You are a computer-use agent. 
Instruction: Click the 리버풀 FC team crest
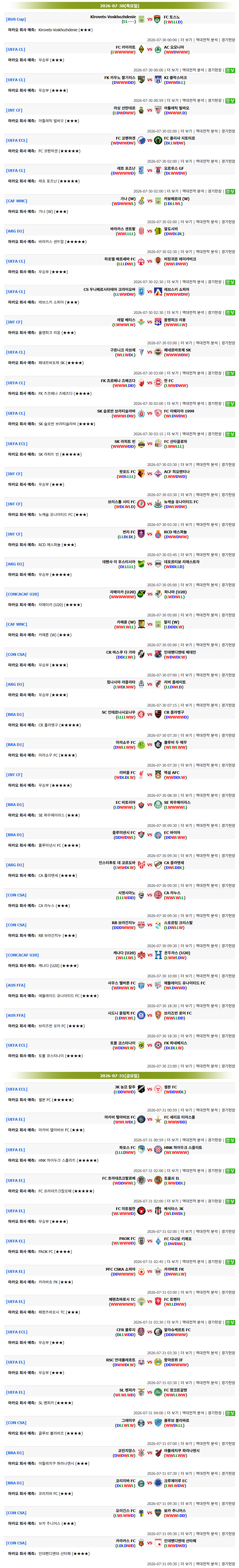point(141,775)
